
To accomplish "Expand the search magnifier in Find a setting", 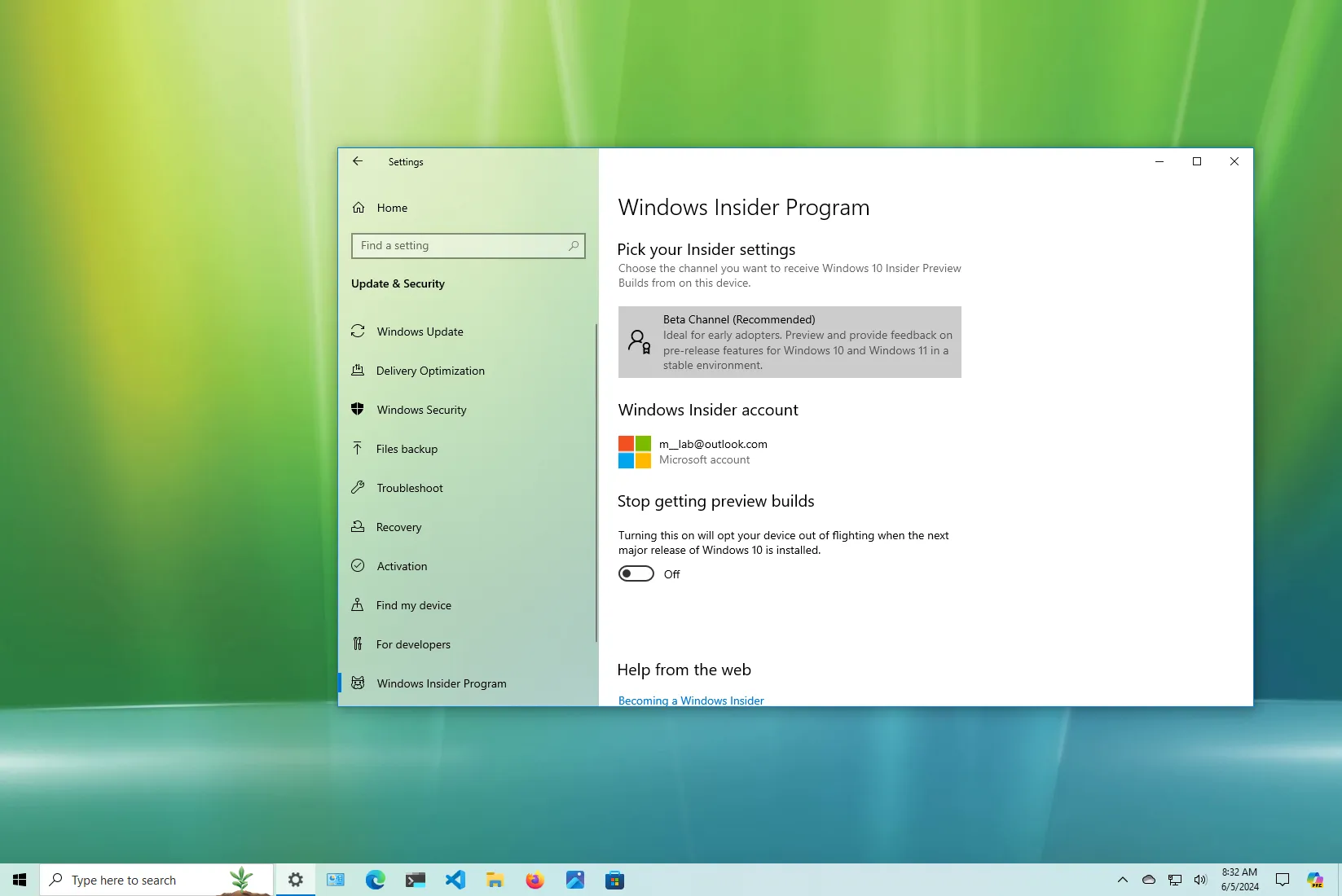I will 574,245.
